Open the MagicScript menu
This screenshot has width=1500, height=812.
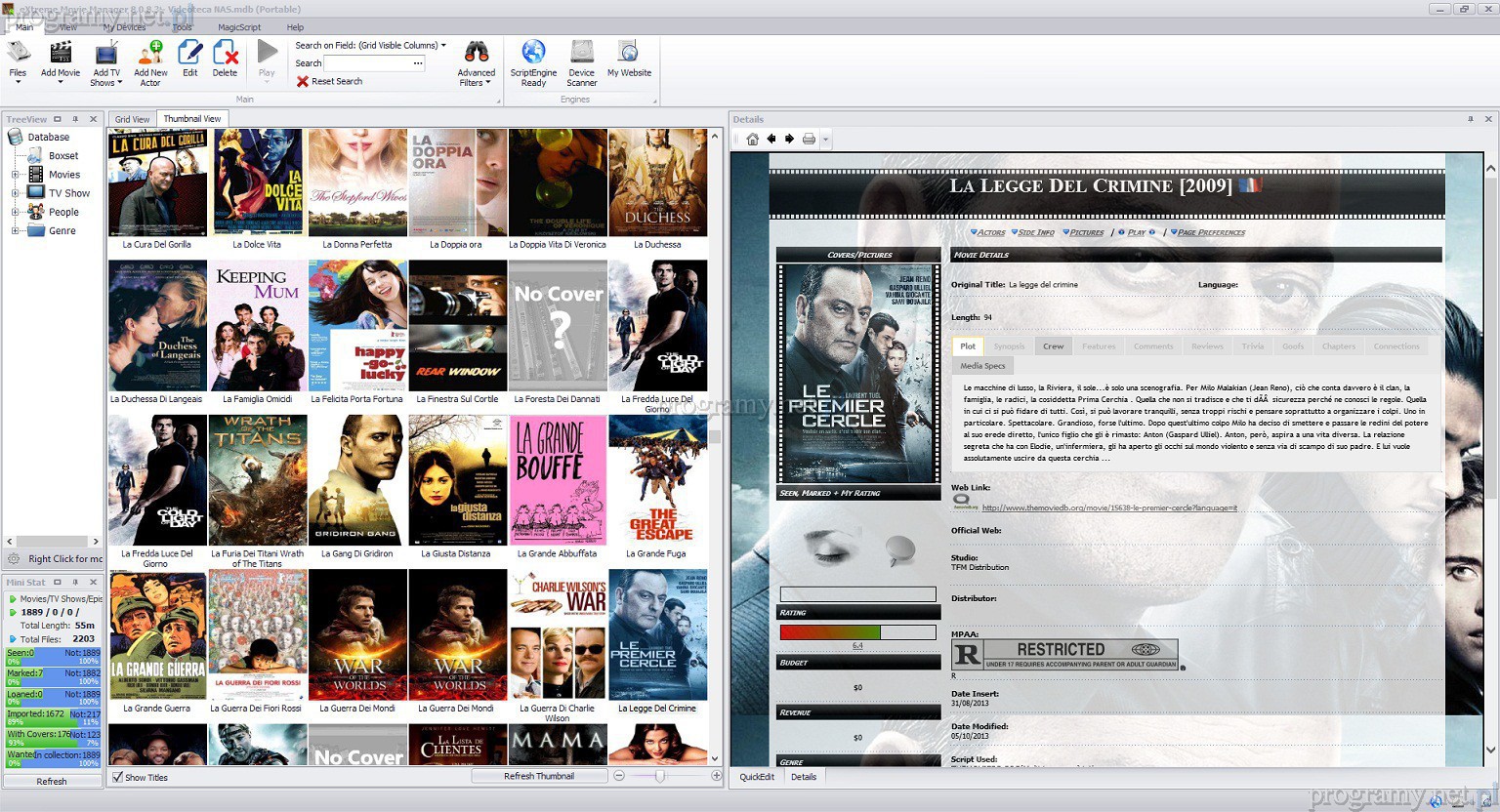click(x=238, y=27)
